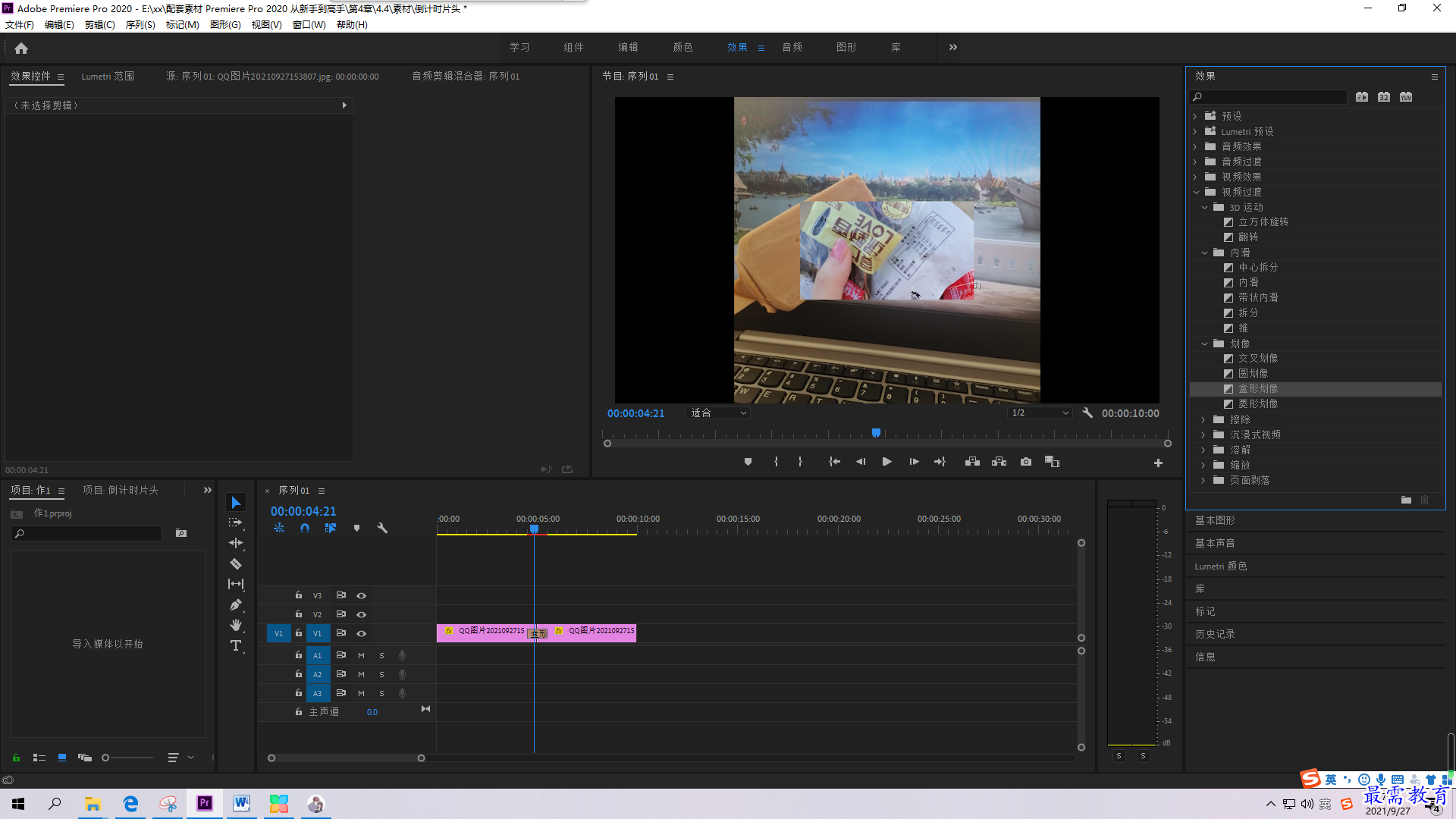
Task: Add marker in Program monitor
Action: coord(748,462)
